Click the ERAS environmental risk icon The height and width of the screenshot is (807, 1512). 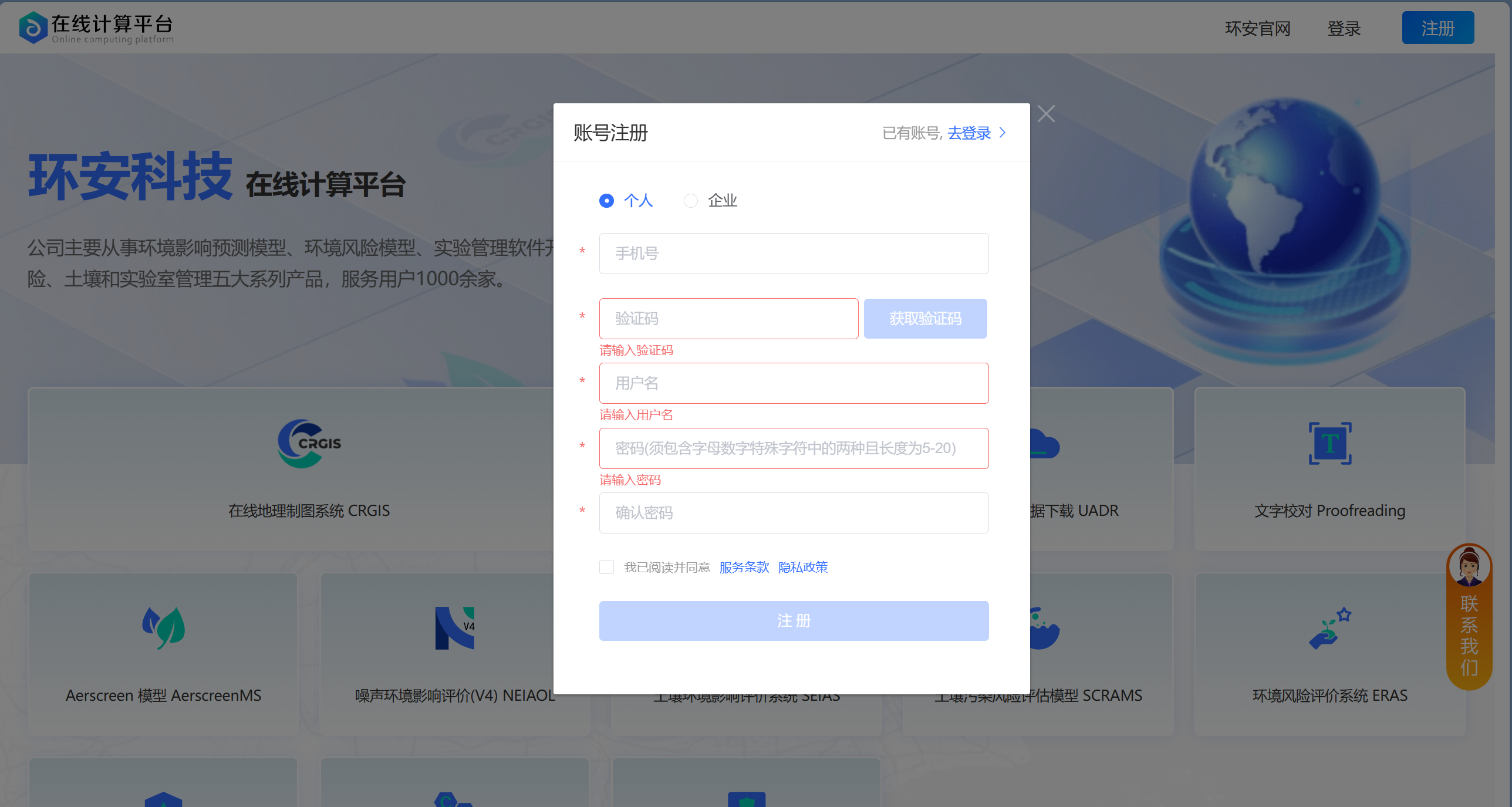click(1329, 629)
